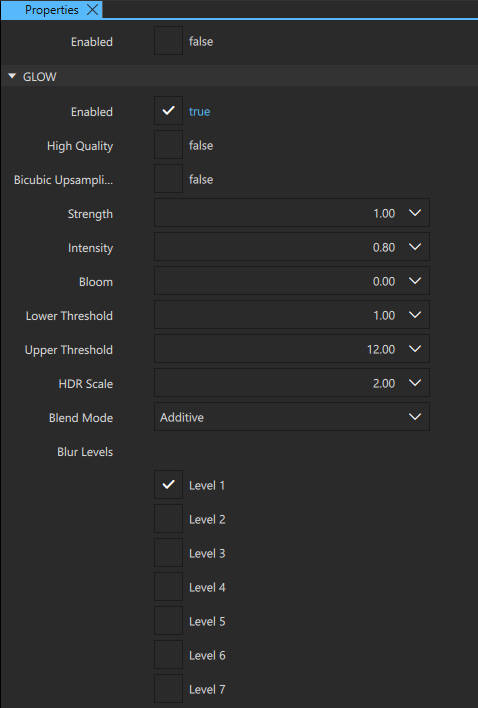Enable blur Level 7
This screenshot has width=478, height=708.
tap(168, 689)
